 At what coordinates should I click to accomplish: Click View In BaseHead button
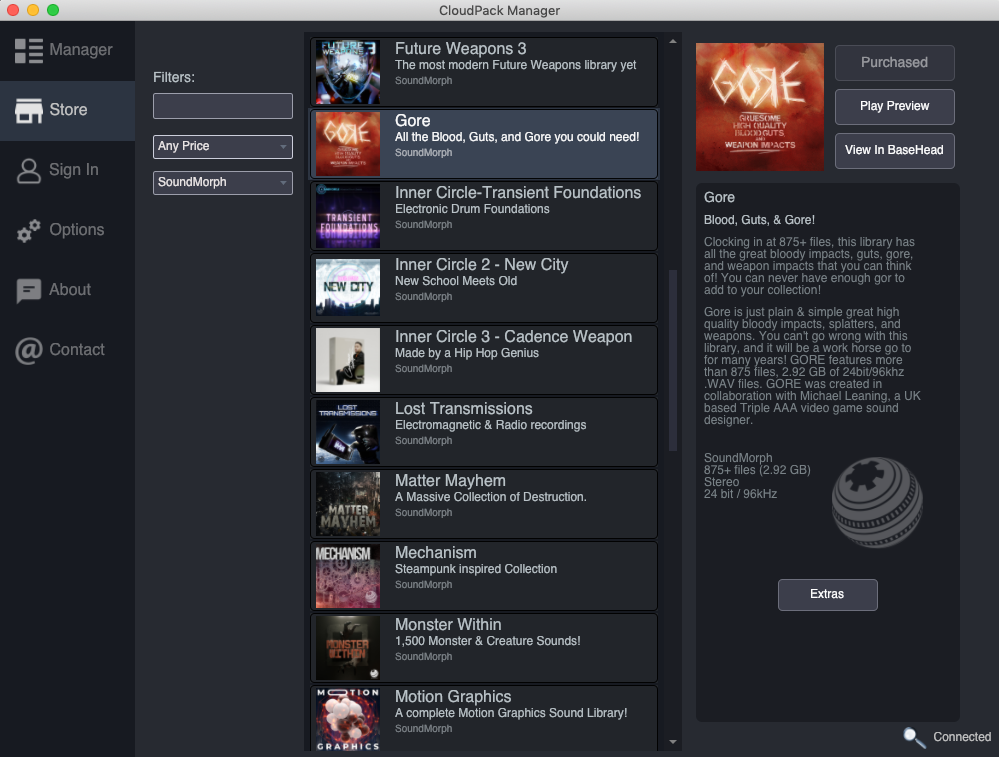point(895,150)
